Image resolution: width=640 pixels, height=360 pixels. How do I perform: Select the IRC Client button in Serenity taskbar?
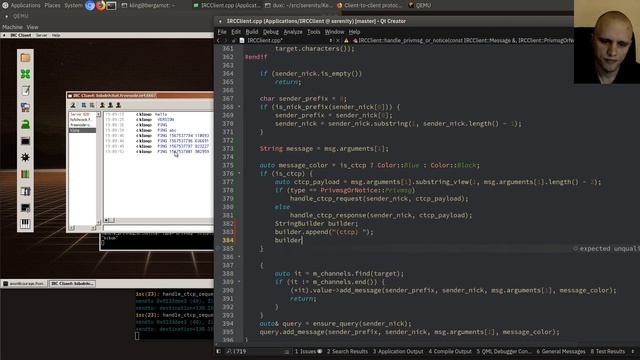click(x=72, y=283)
